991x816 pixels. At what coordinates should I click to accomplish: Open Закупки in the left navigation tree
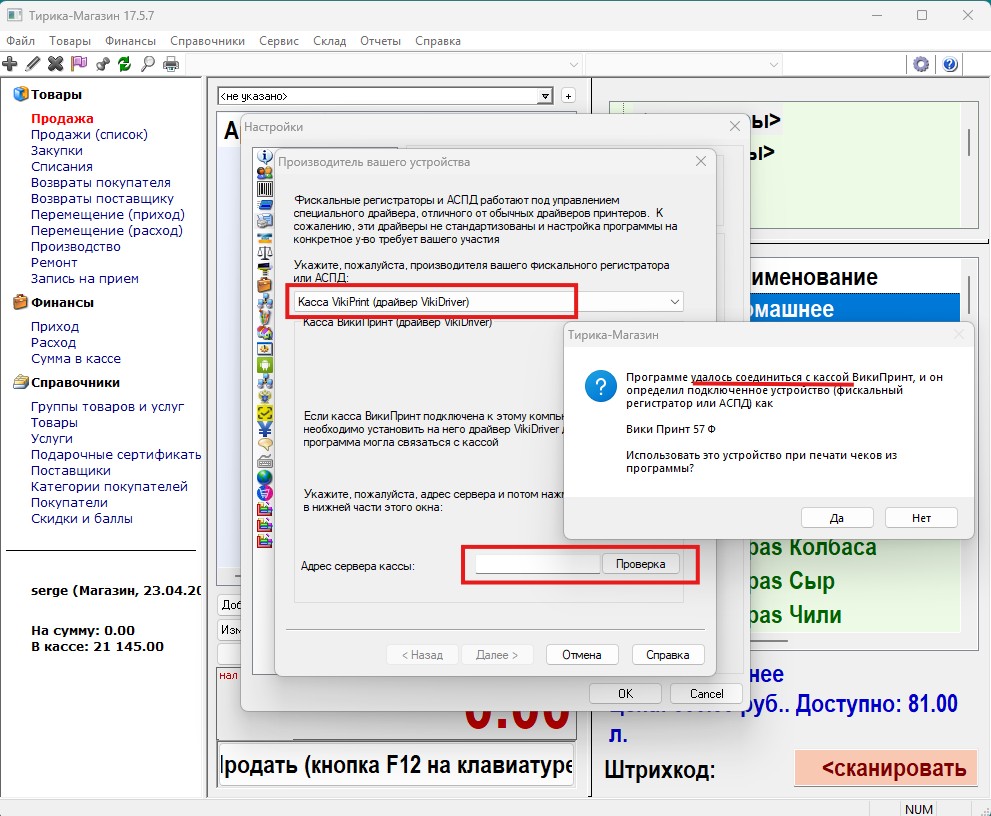57,150
